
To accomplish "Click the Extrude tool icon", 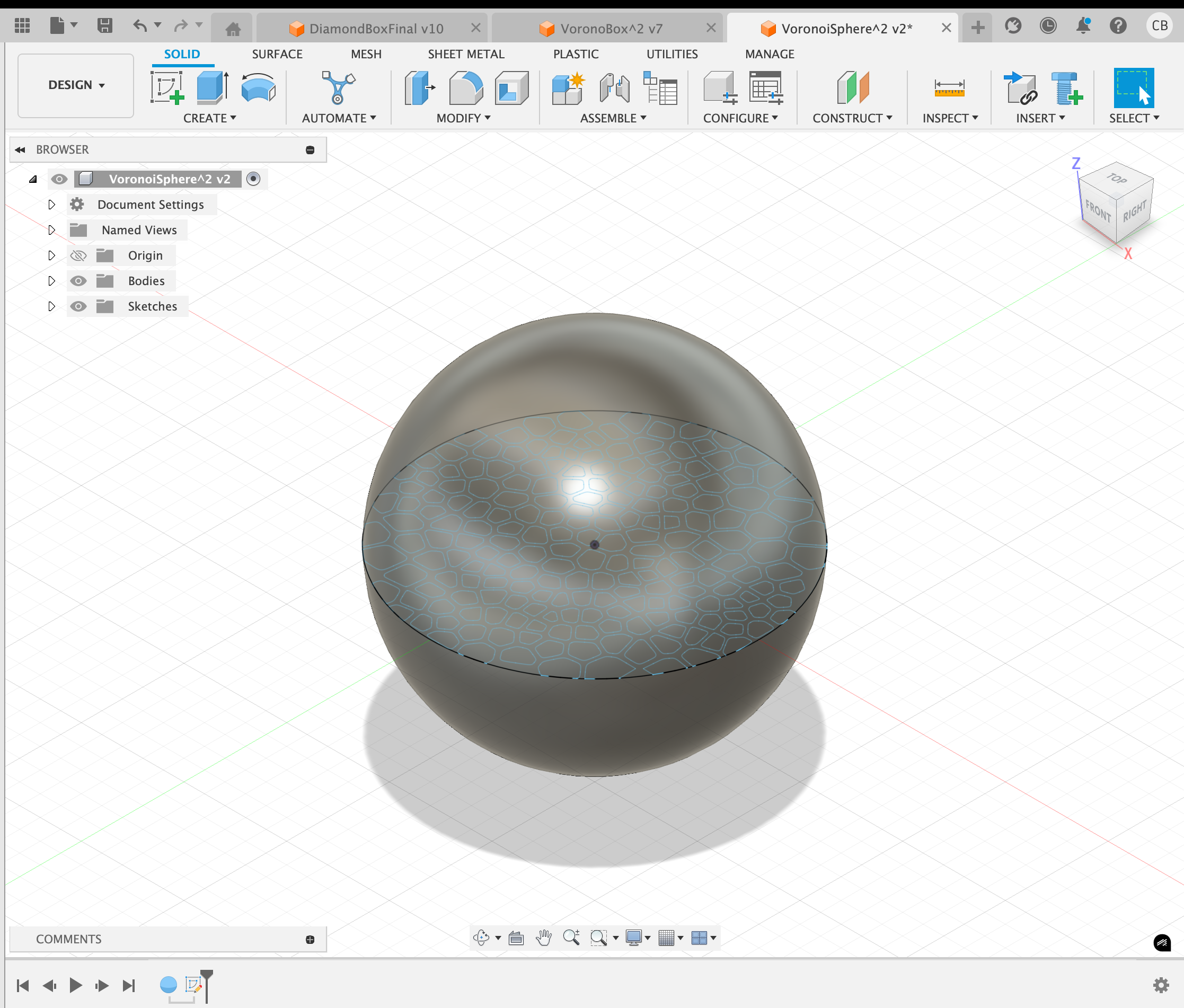I will pyautogui.click(x=213, y=87).
